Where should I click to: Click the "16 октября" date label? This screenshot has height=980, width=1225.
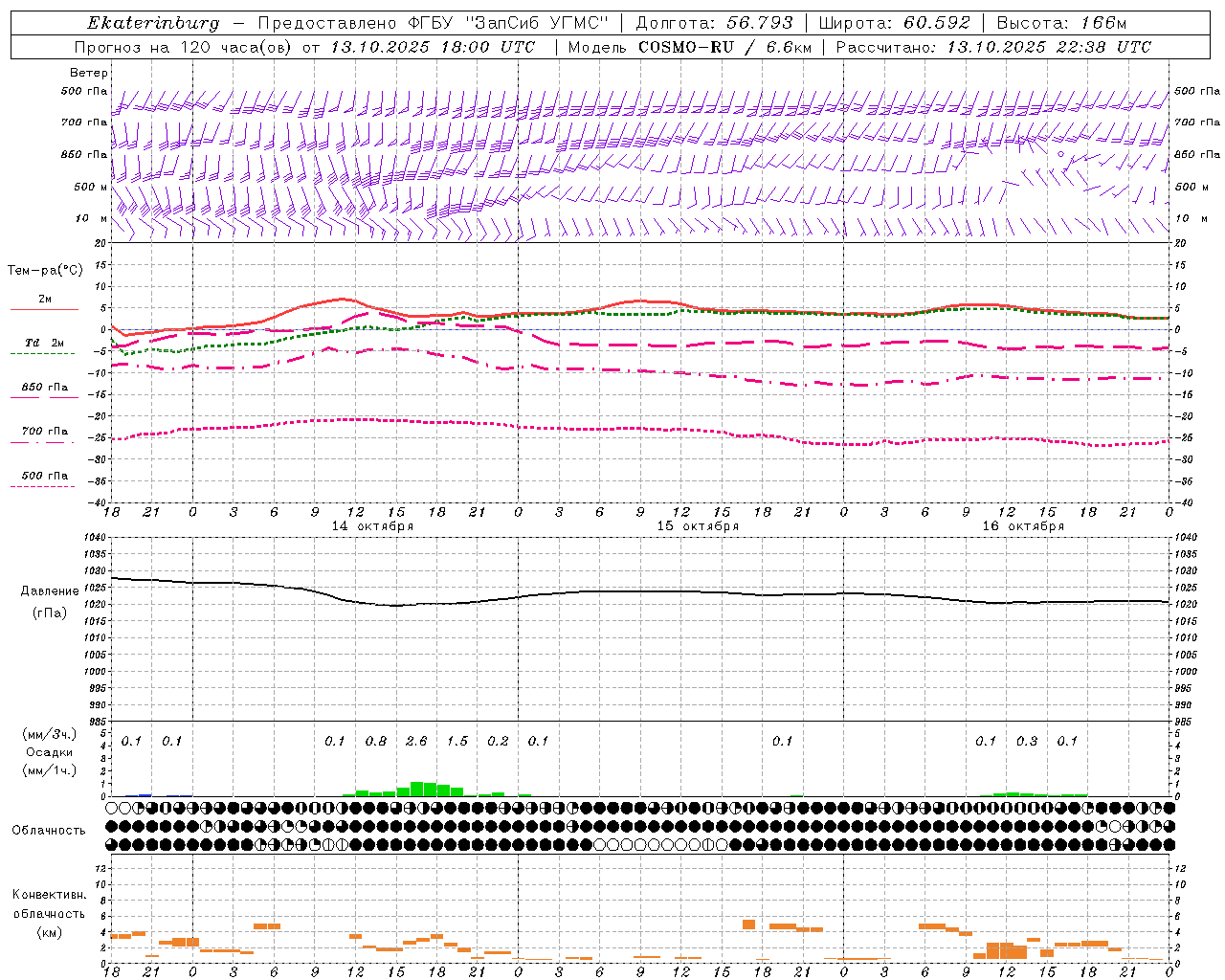pos(1023,526)
